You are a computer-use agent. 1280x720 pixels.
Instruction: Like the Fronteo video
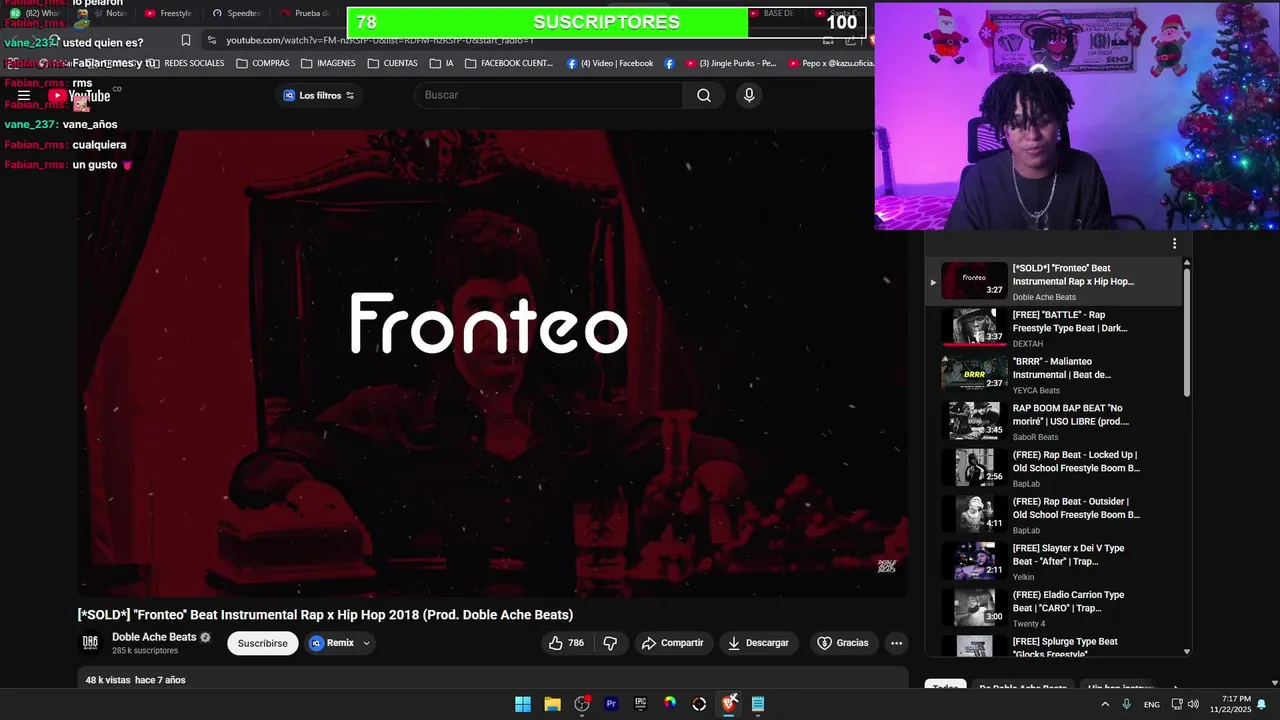tap(566, 643)
